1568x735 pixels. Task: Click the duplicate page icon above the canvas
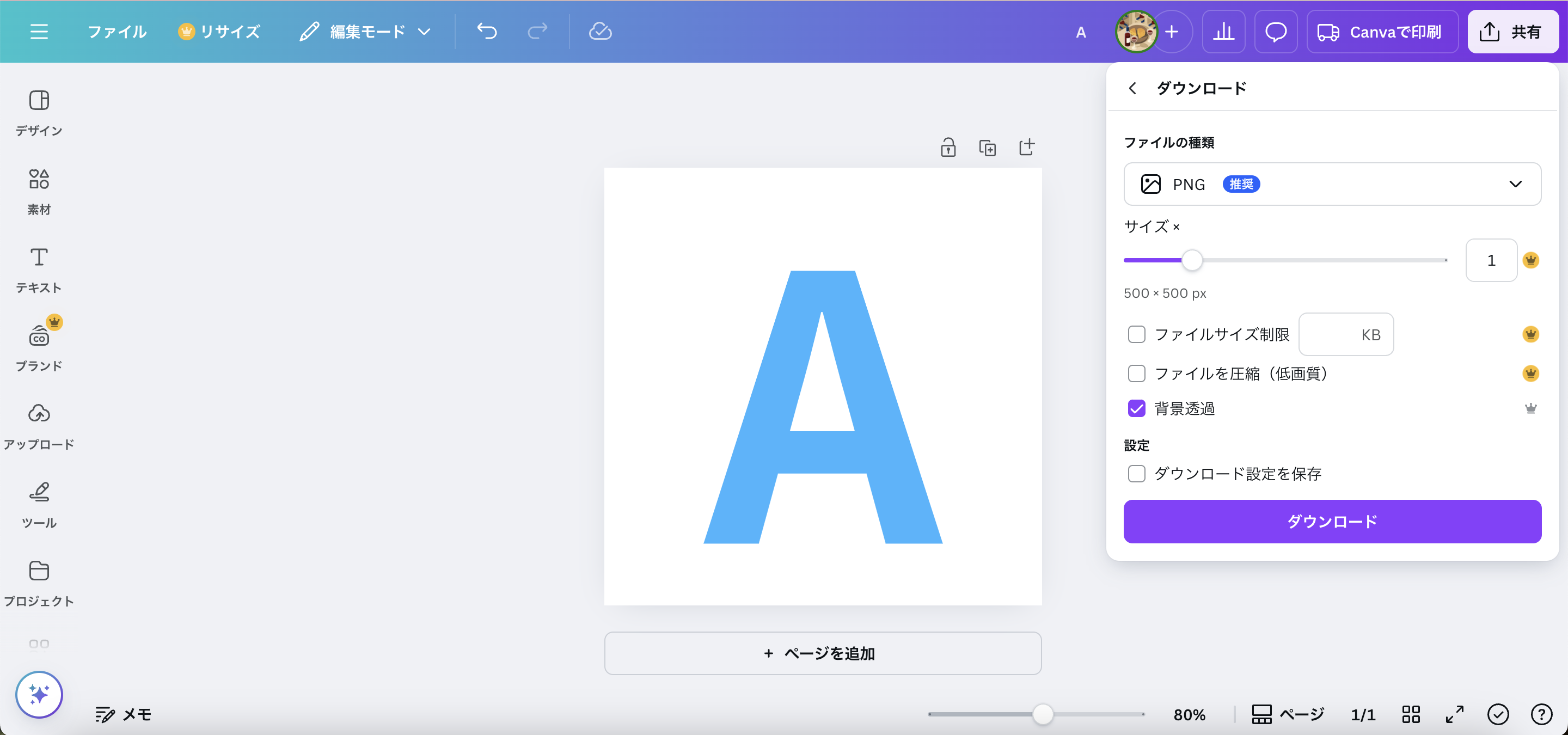click(987, 147)
